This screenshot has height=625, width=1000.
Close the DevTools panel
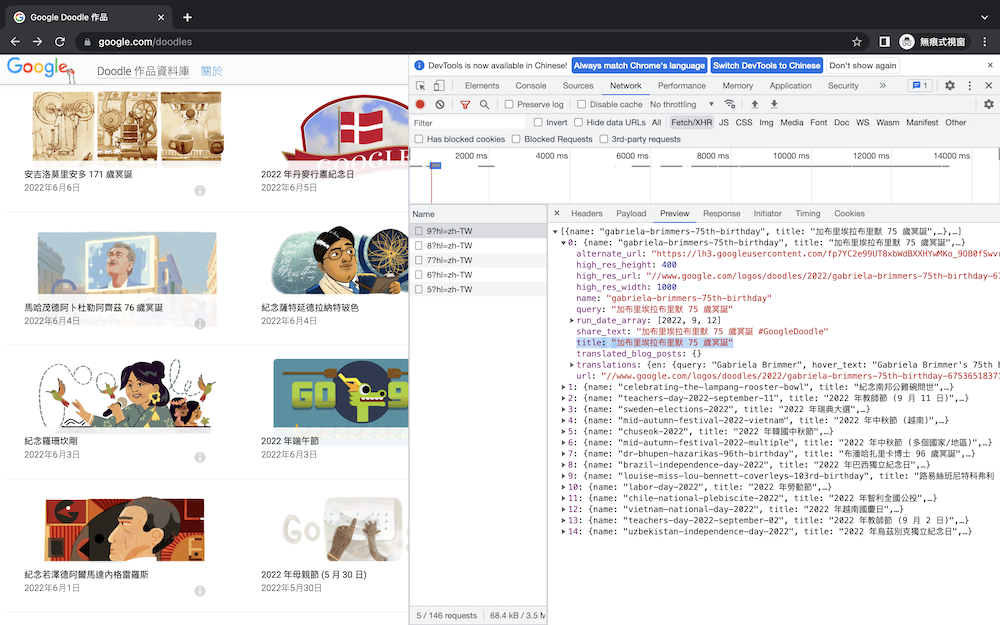click(989, 85)
